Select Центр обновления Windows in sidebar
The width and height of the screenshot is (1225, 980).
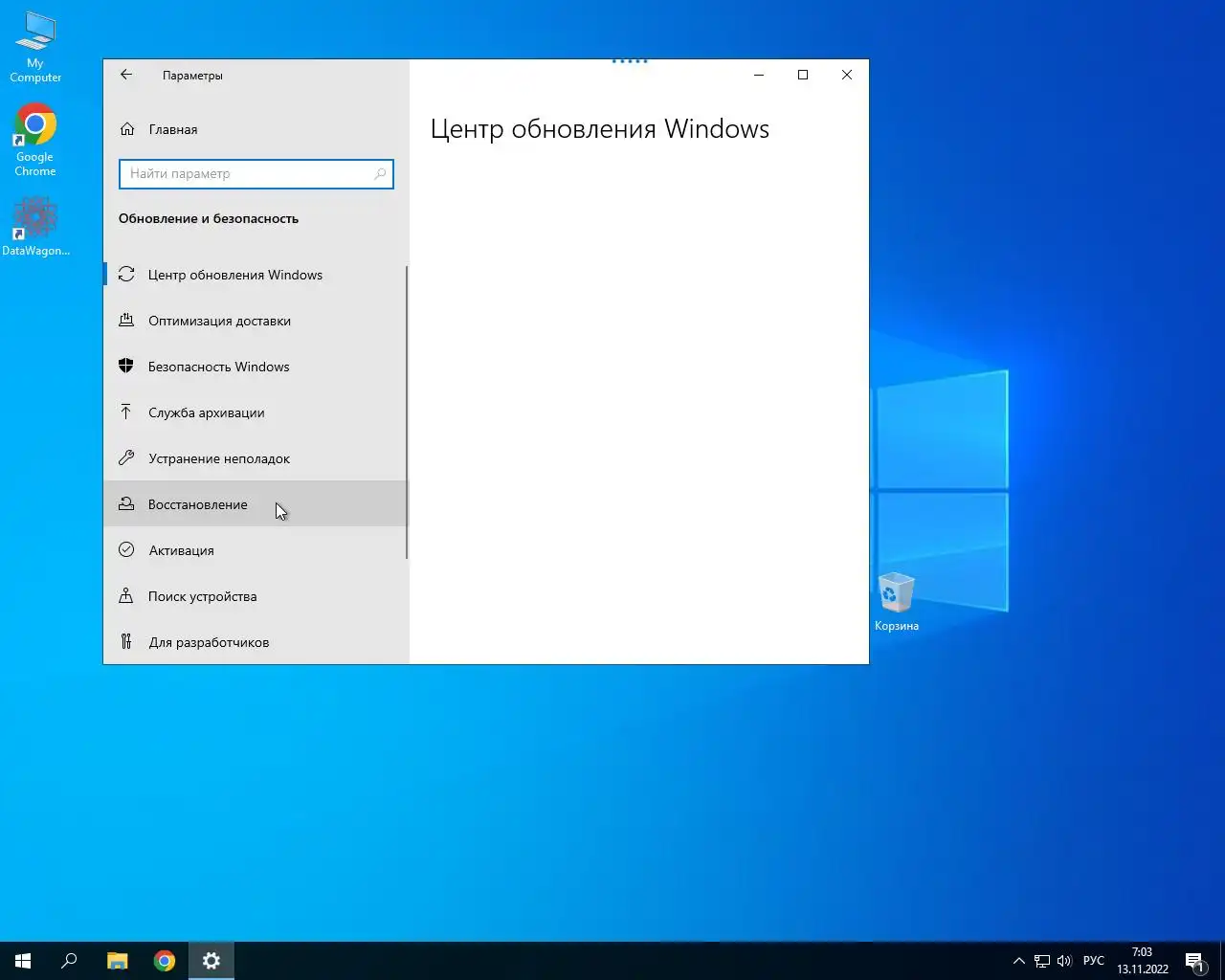(x=256, y=275)
